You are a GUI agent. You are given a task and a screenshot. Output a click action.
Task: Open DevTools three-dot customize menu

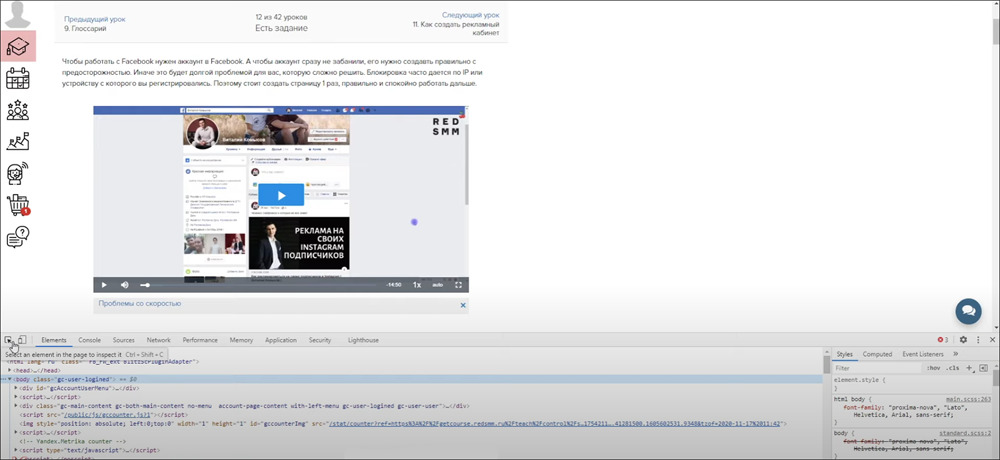978,340
